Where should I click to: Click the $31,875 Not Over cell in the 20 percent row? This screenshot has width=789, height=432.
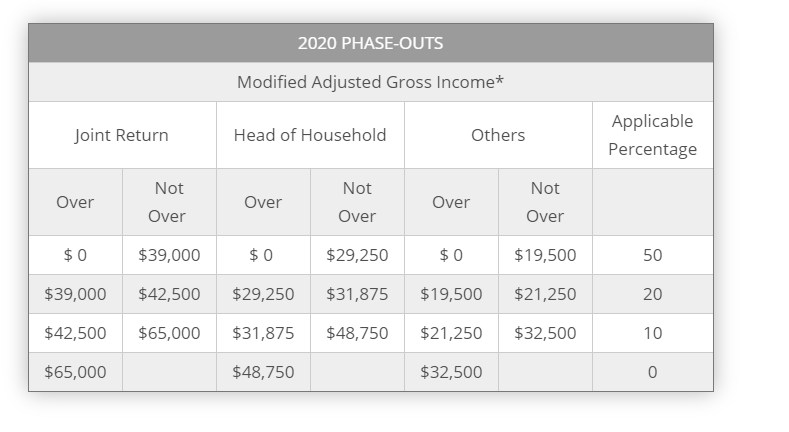click(357, 294)
